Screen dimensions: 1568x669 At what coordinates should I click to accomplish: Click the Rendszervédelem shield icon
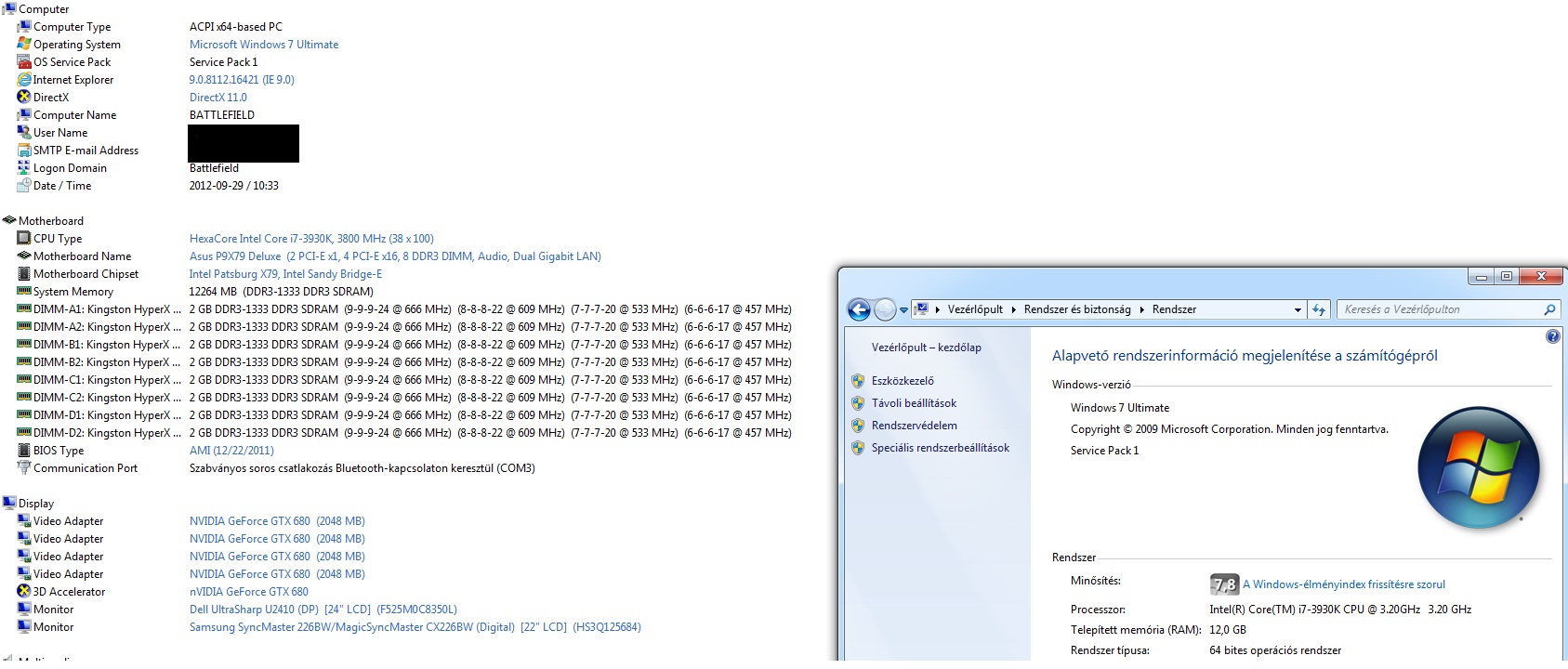[858, 426]
